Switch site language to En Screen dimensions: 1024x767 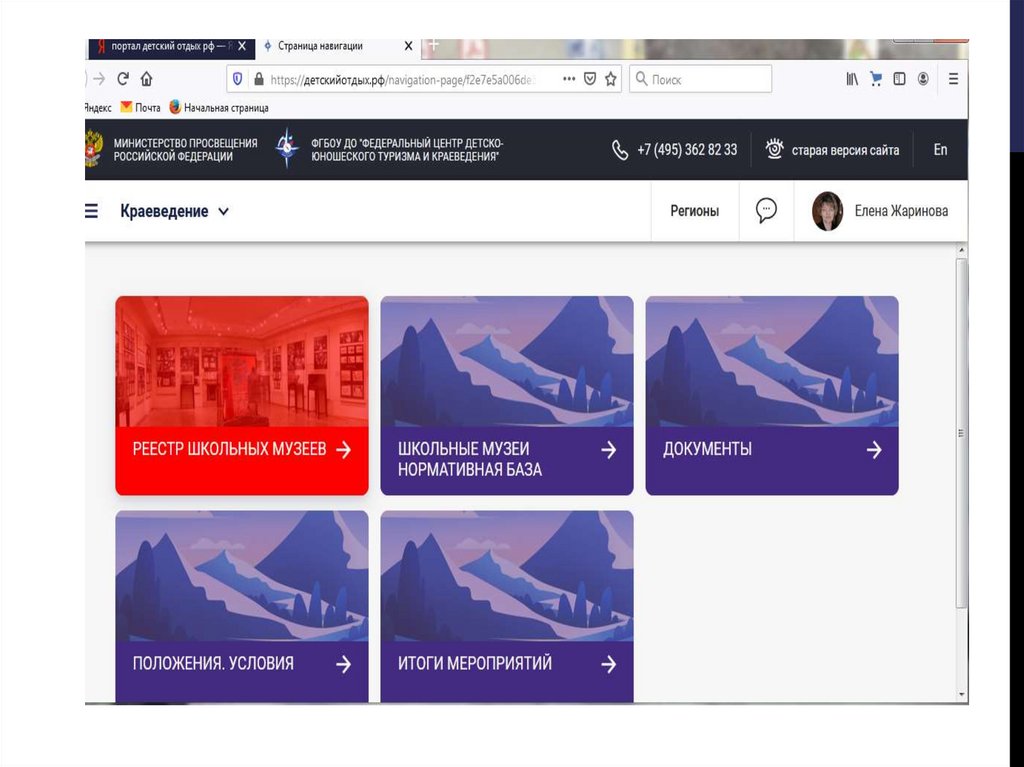coord(940,150)
